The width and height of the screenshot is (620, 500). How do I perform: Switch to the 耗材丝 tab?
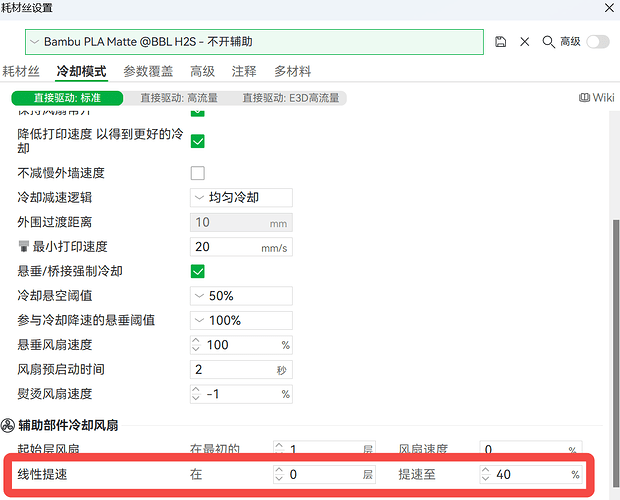[21, 72]
